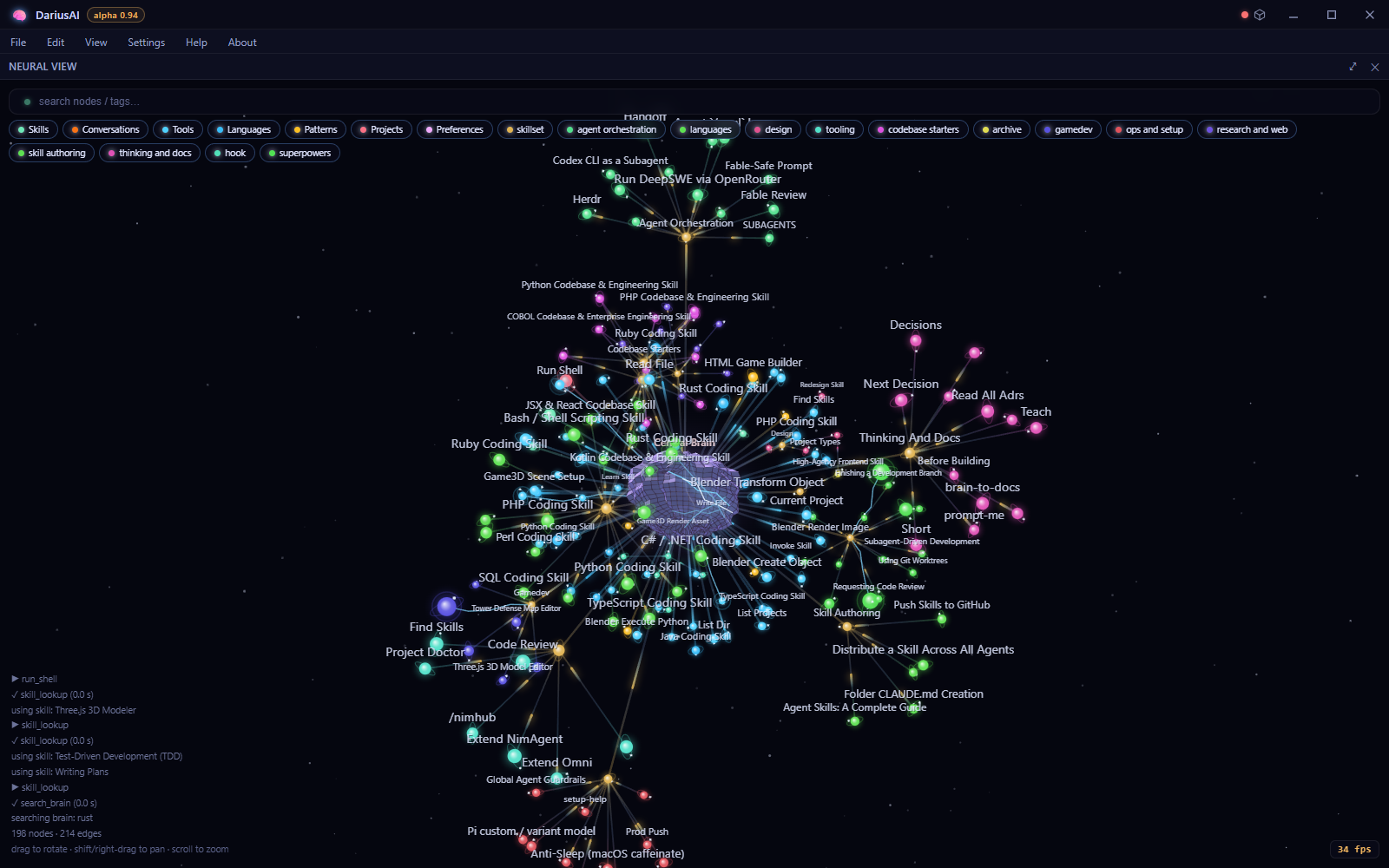This screenshot has height=868, width=1389.
Task: Click the DariusAI pink brain logo
Action: click(19, 15)
